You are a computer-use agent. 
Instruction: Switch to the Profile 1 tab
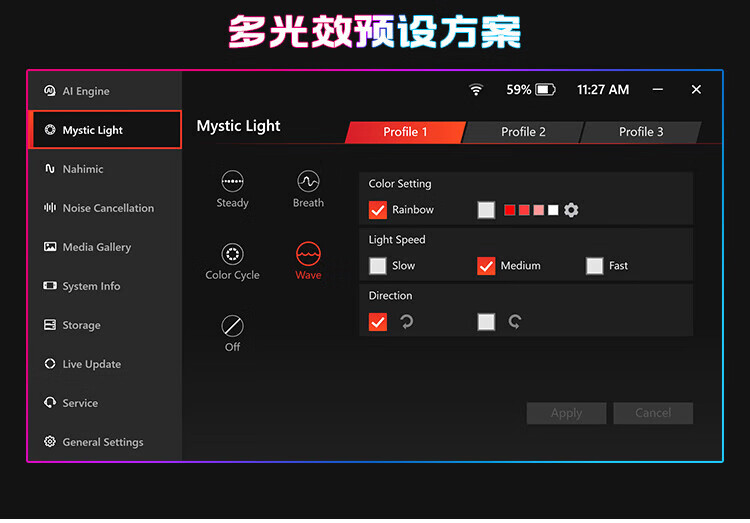(405, 132)
